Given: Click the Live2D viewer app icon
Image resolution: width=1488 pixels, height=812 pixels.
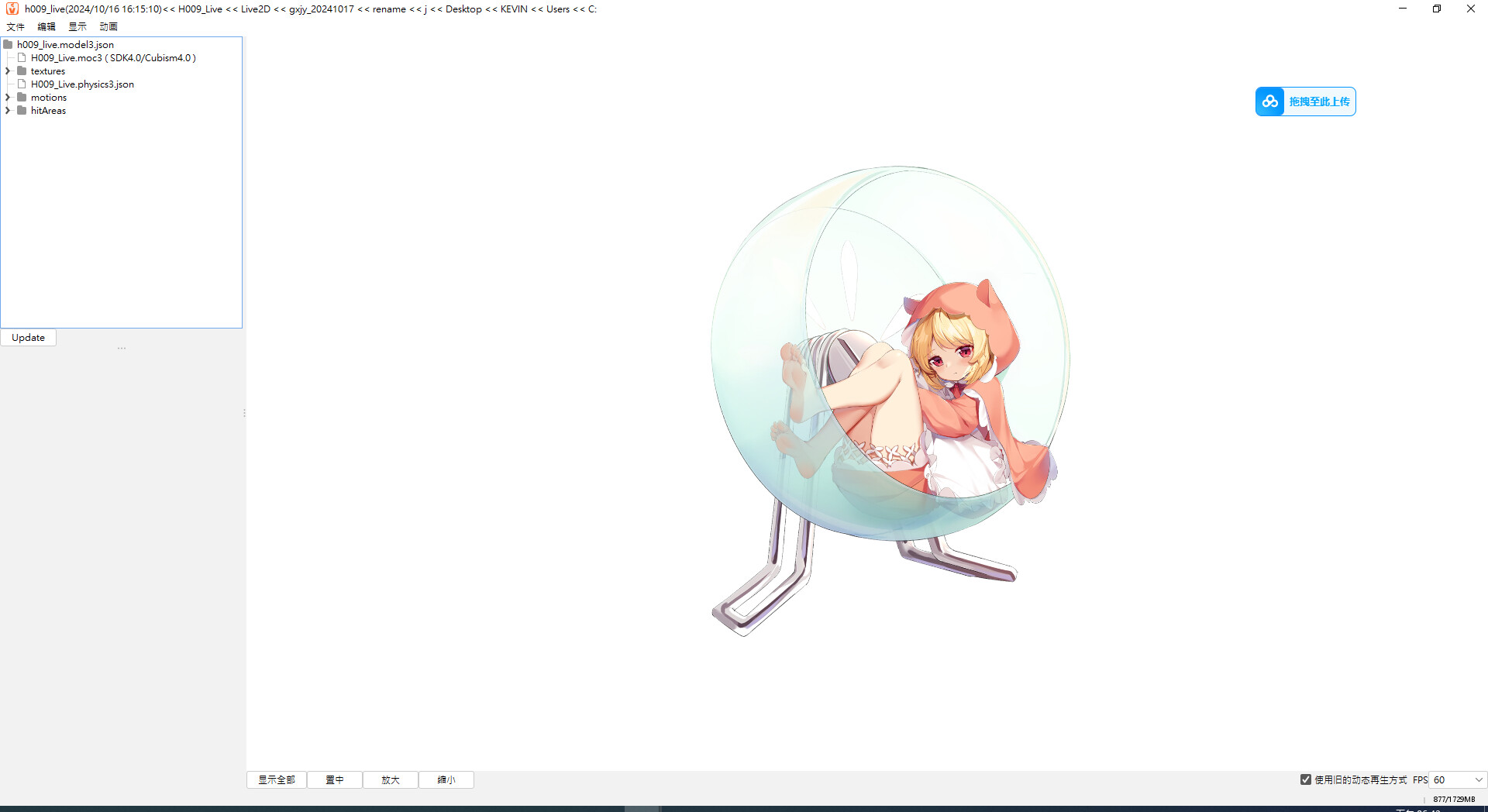Looking at the screenshot, I should point(12,9).
